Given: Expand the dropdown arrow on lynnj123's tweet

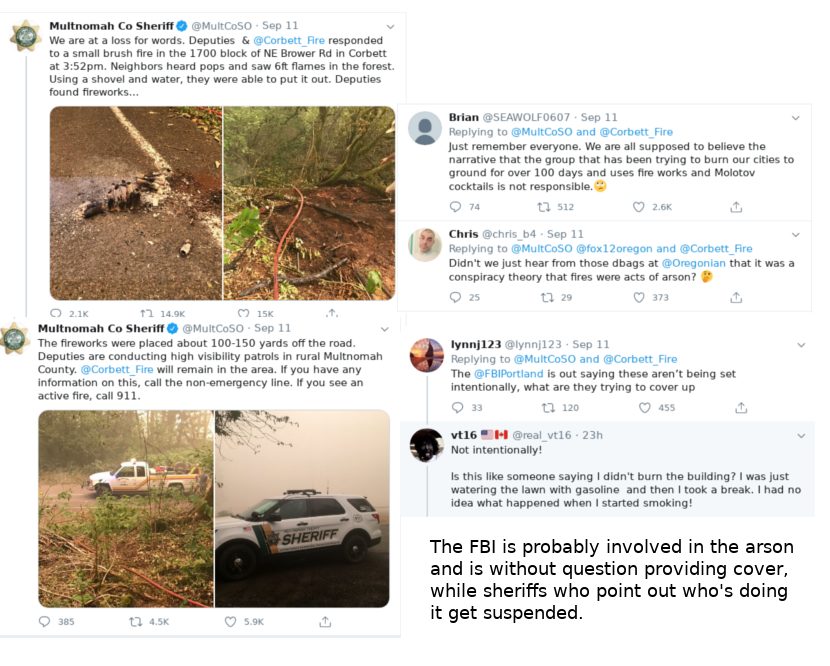Looking at the screenshot, I should 800,345.
